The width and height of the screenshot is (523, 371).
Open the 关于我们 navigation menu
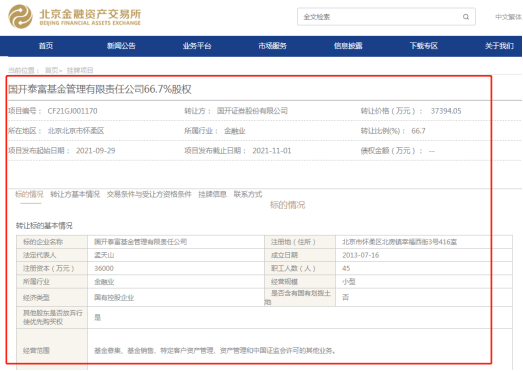(499, 46)
